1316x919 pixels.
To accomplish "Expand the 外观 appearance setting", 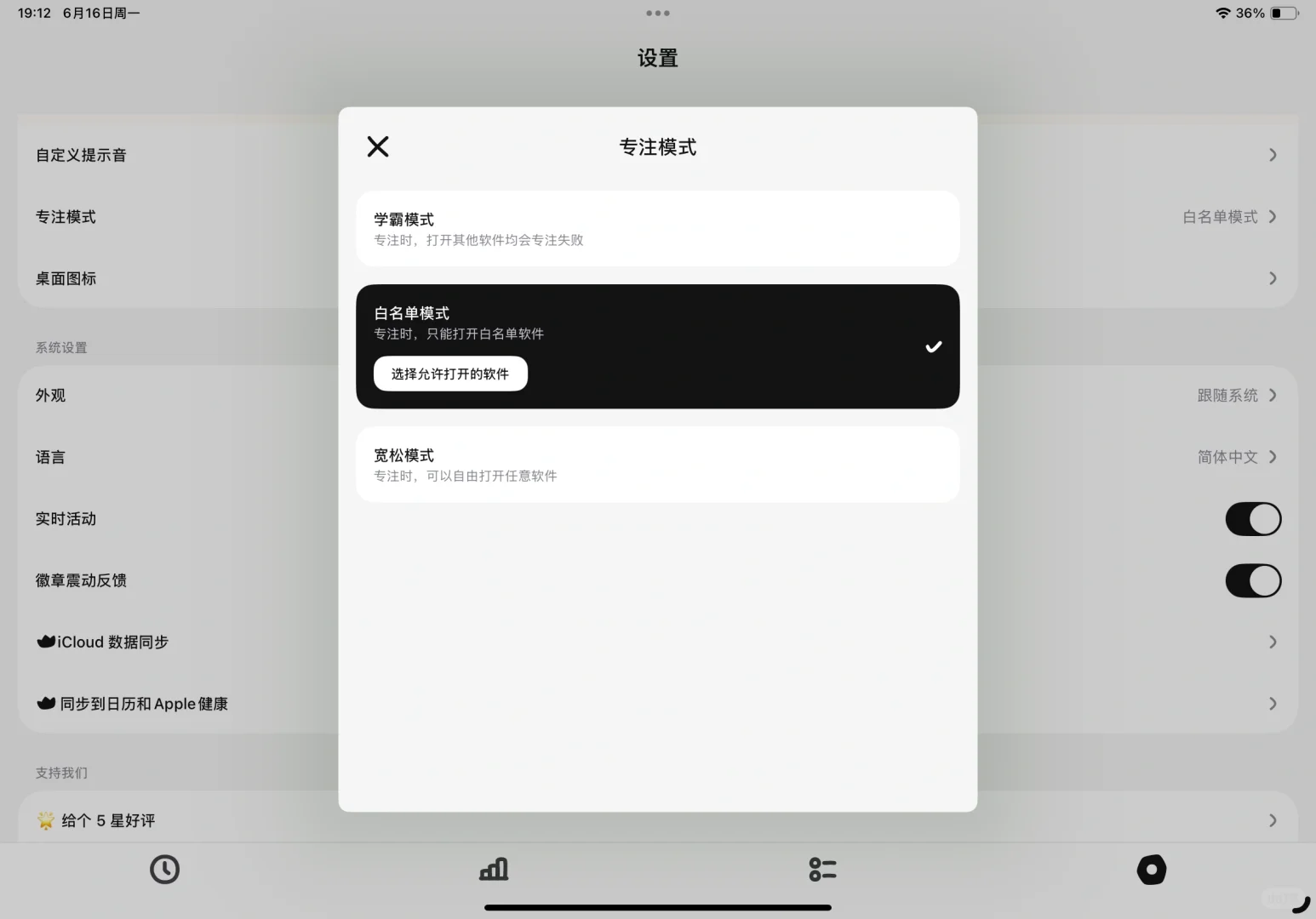I will pos(1272,395).
